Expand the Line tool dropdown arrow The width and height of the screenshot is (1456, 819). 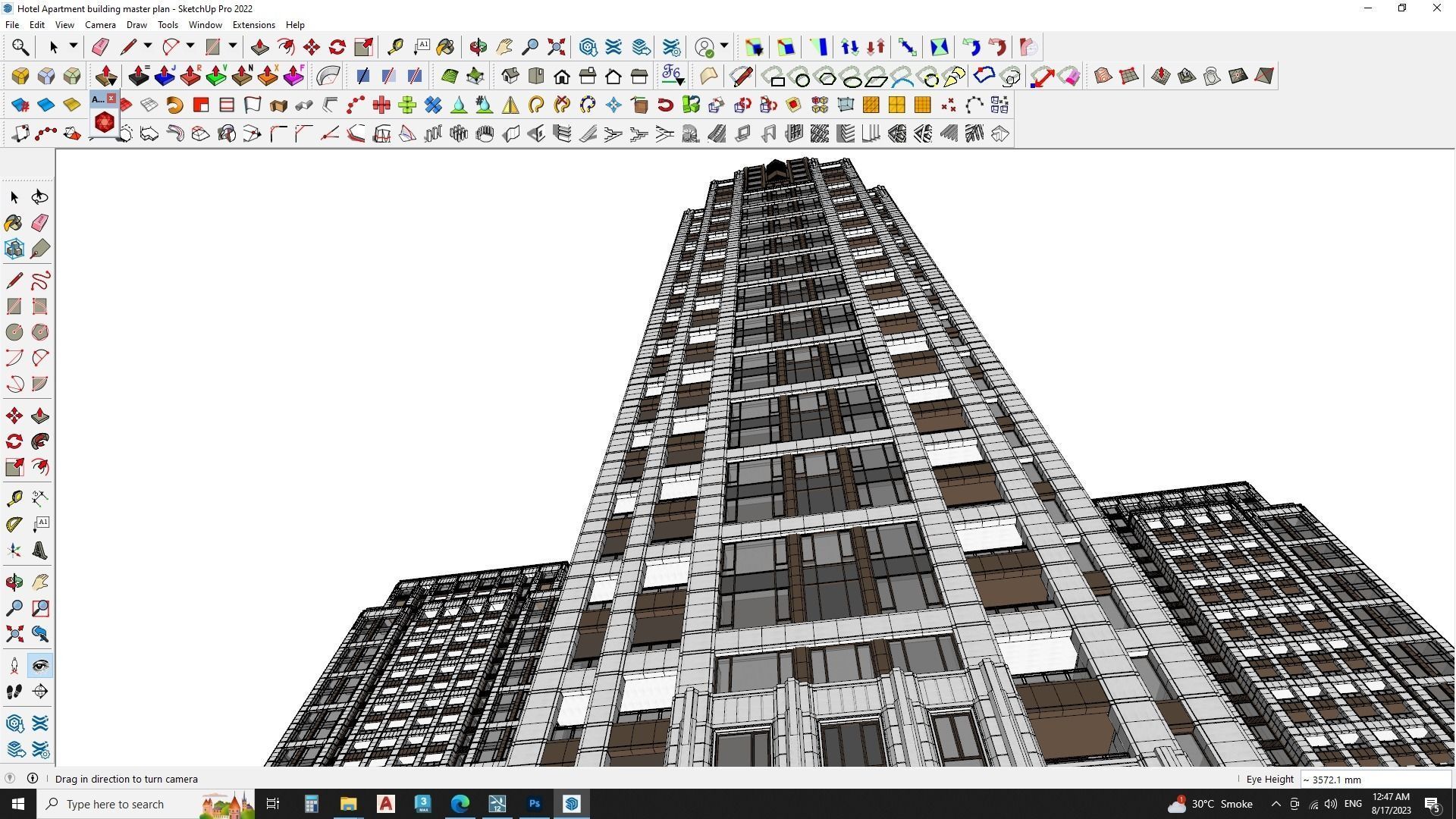click(148, 47)
